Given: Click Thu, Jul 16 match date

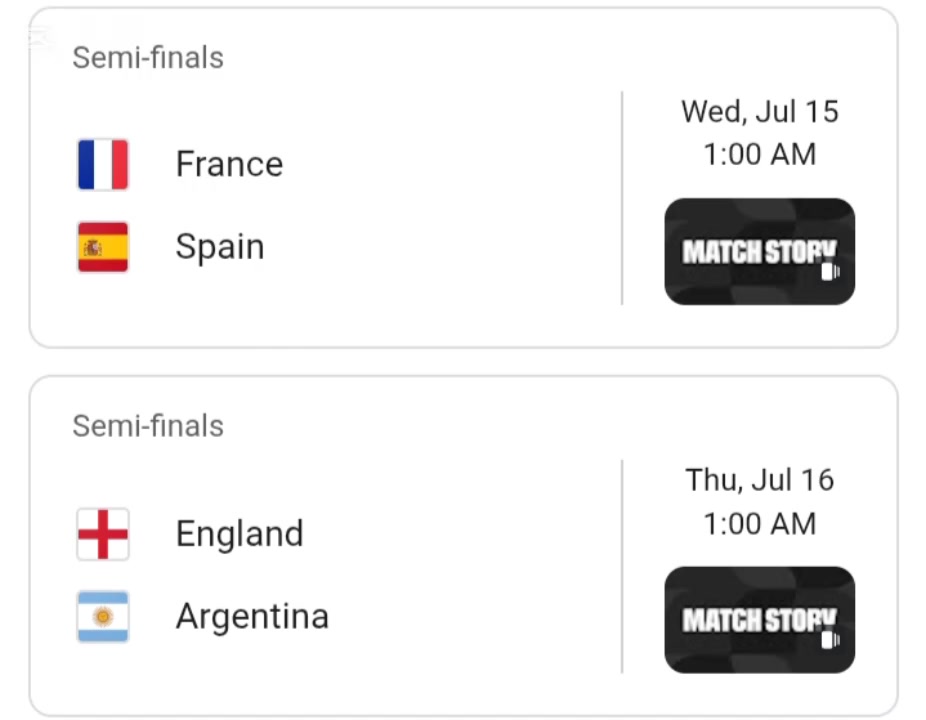Looking at the screenshot, I should 759,480.
